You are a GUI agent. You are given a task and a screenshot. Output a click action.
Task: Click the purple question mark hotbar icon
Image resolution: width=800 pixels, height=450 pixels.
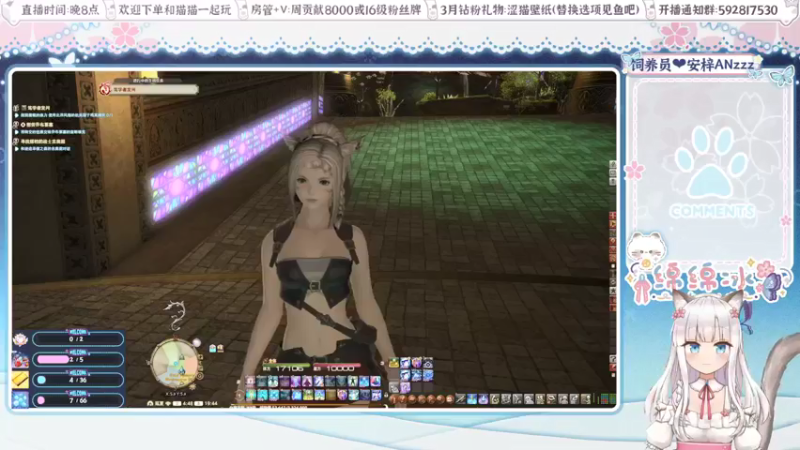pyautogui.click(x=405, y=388)
